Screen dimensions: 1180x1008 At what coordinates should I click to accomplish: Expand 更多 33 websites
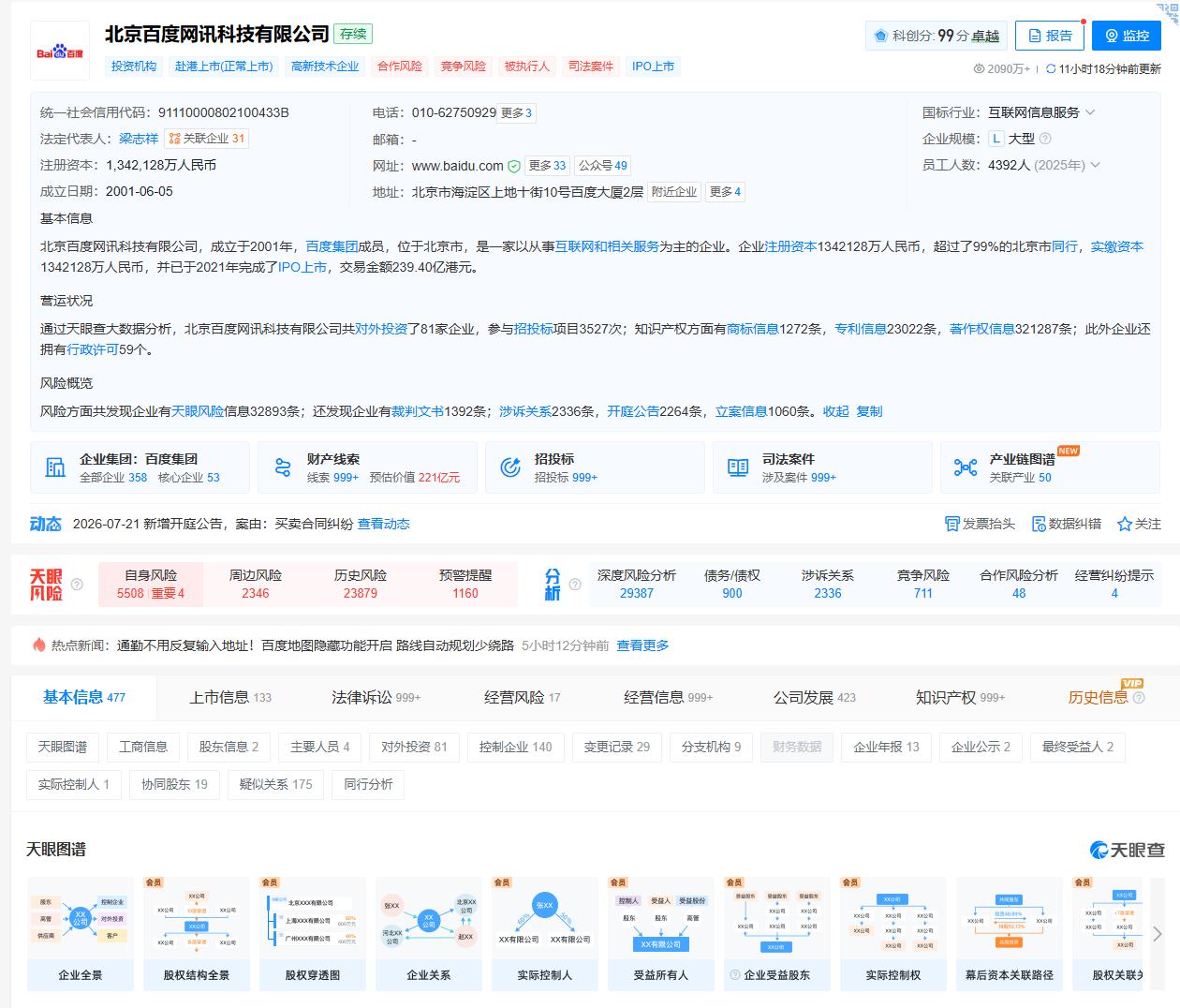[547, 166]
